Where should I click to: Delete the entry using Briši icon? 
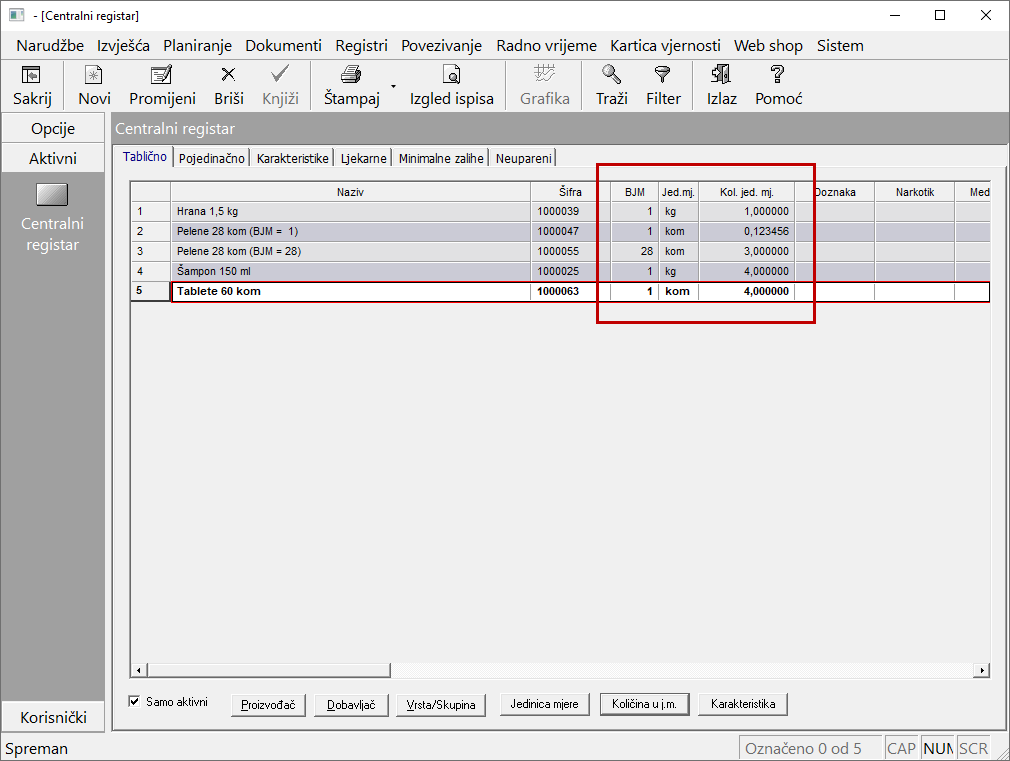pyautogui.click(x=228, y=76)
